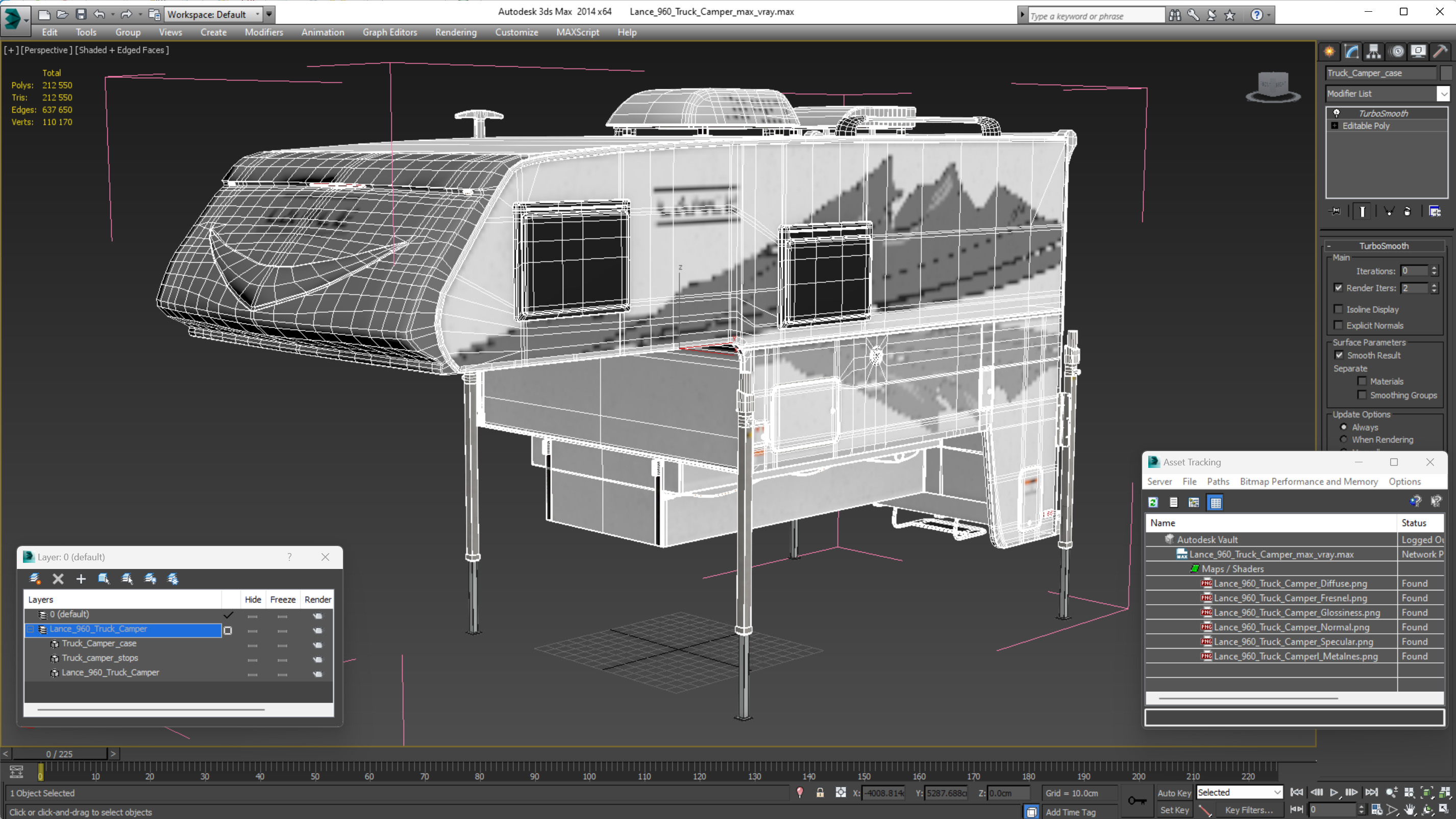Enable Explicit Normals checkbox
The image size is (1456, 819).
tap(1339, 325)
